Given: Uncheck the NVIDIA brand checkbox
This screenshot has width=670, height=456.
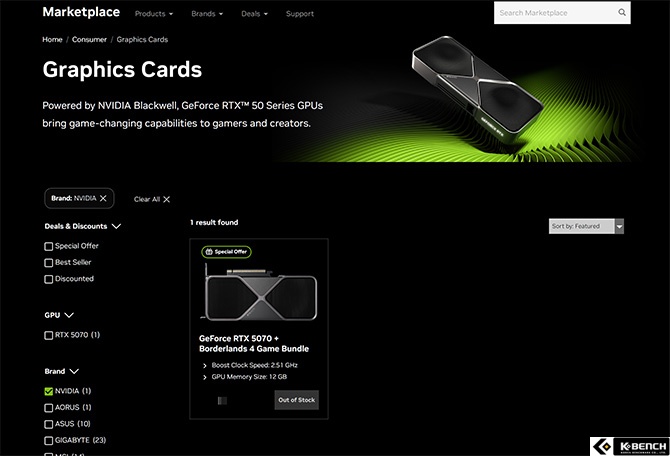Looking at the screenshot, I should pyautogui.click(x=49, y=391).
